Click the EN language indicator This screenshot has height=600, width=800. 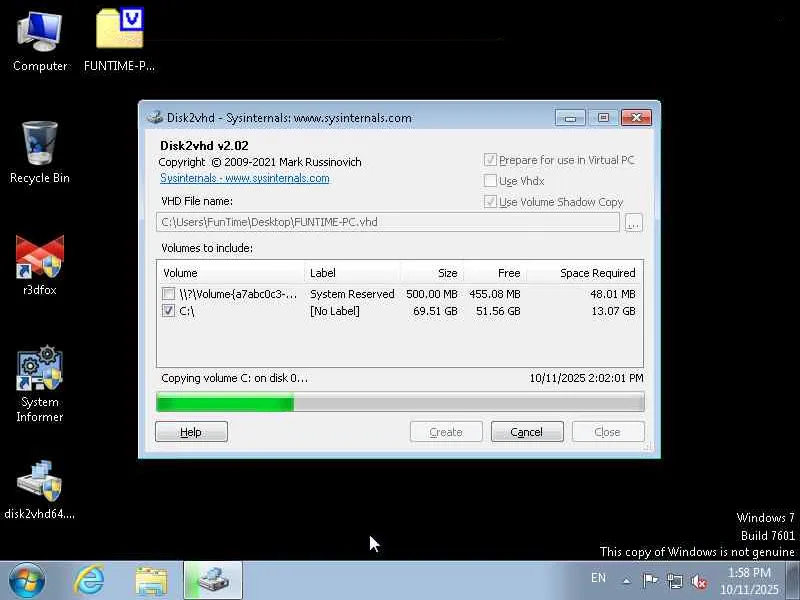click(598, 578)
